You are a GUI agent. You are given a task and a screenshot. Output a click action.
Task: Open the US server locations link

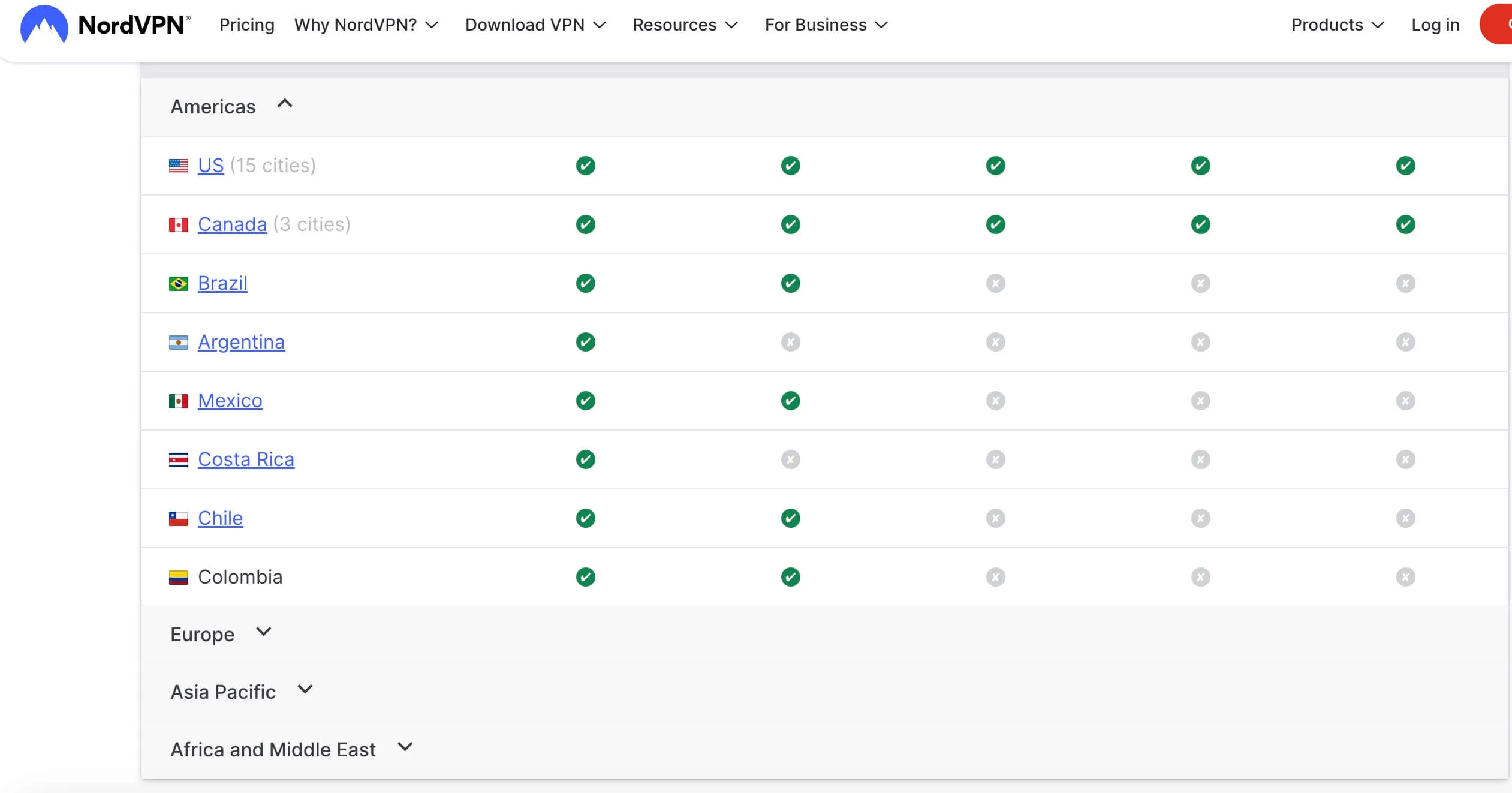click(x=210, y=165)
